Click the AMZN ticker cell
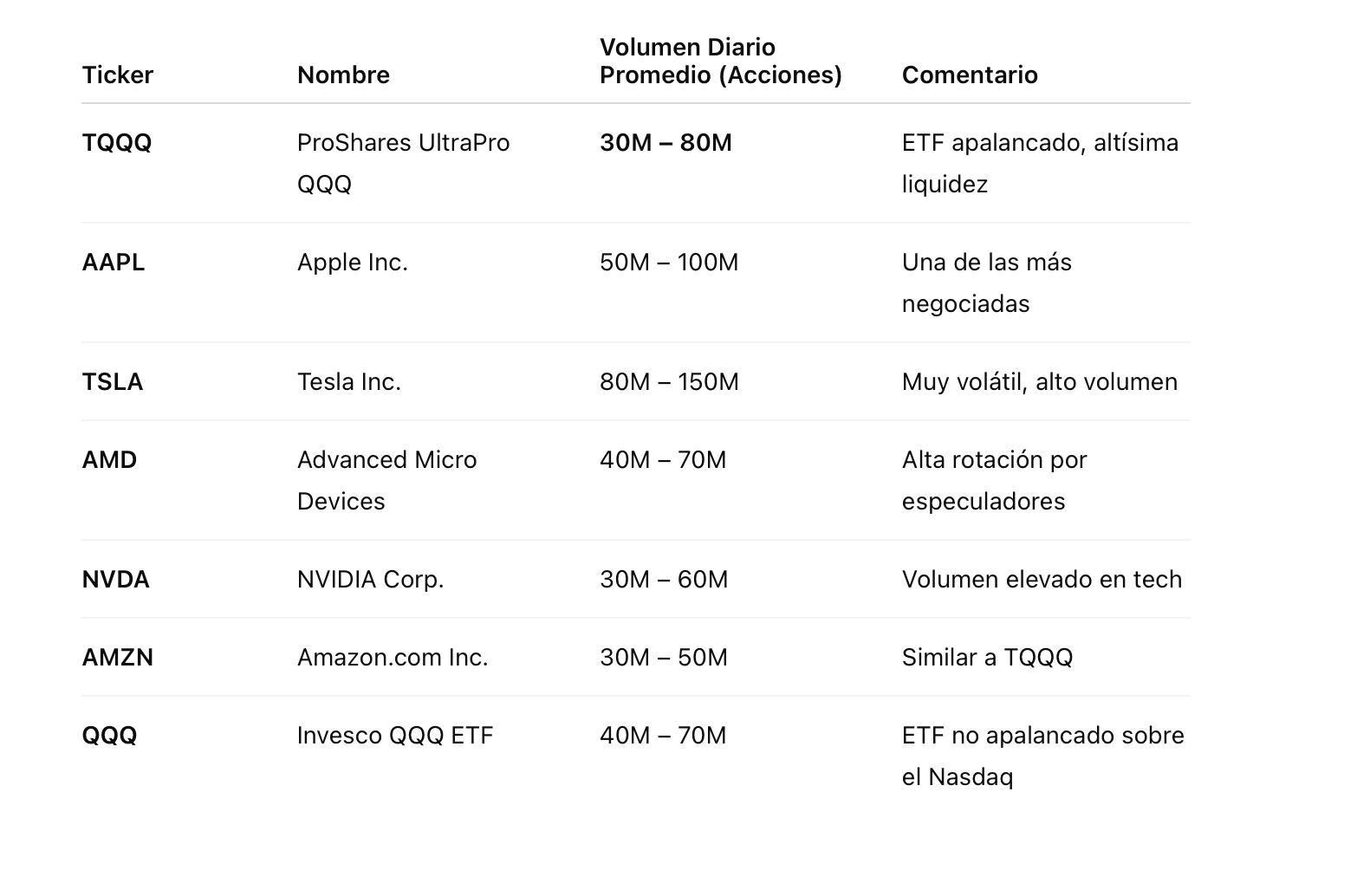 118,658
